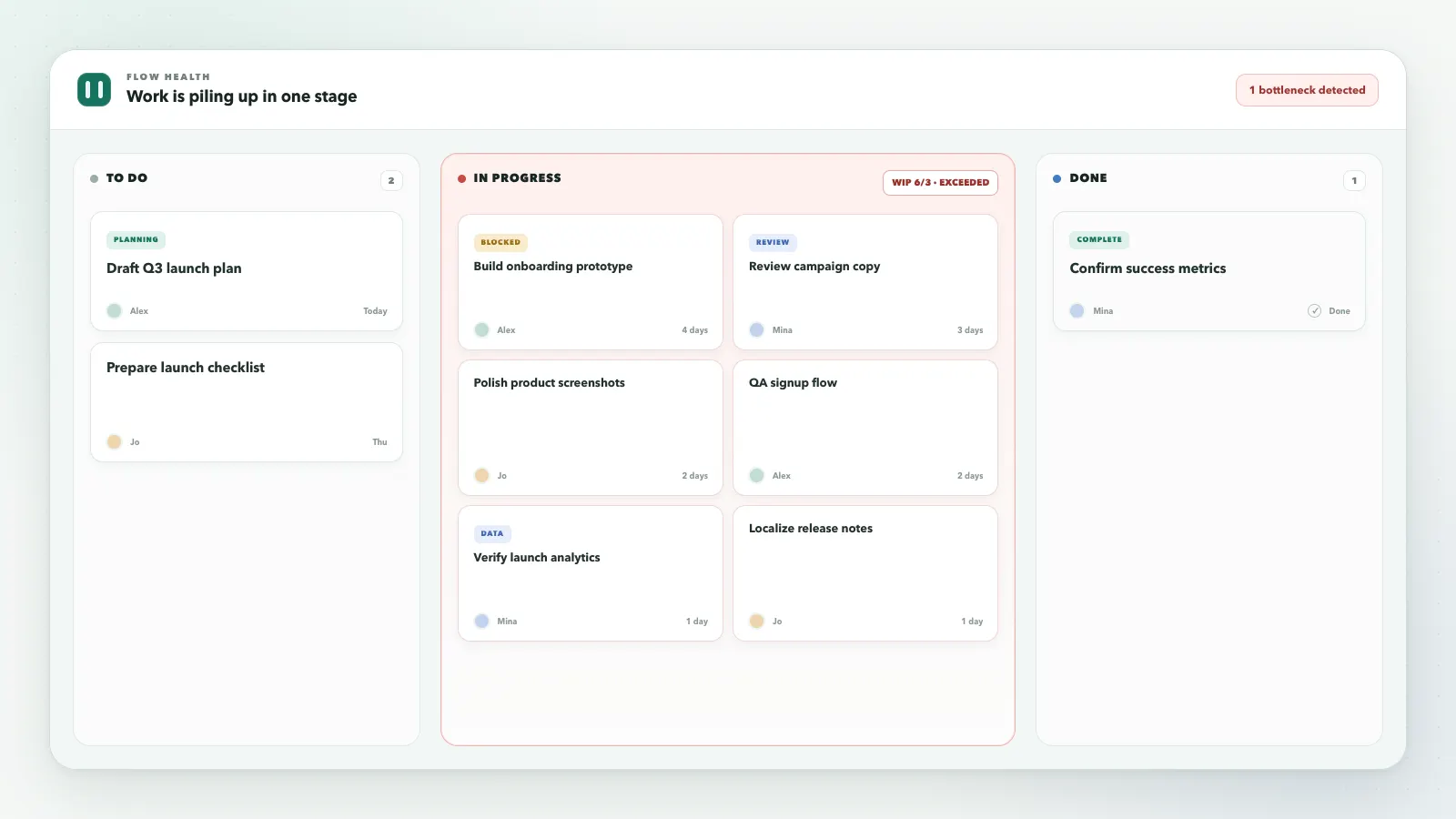The height and width of the screenshot is (819, 1456).
Task: Click Alex's avatar on Build onboarding prototype
Action: (481, 330)
